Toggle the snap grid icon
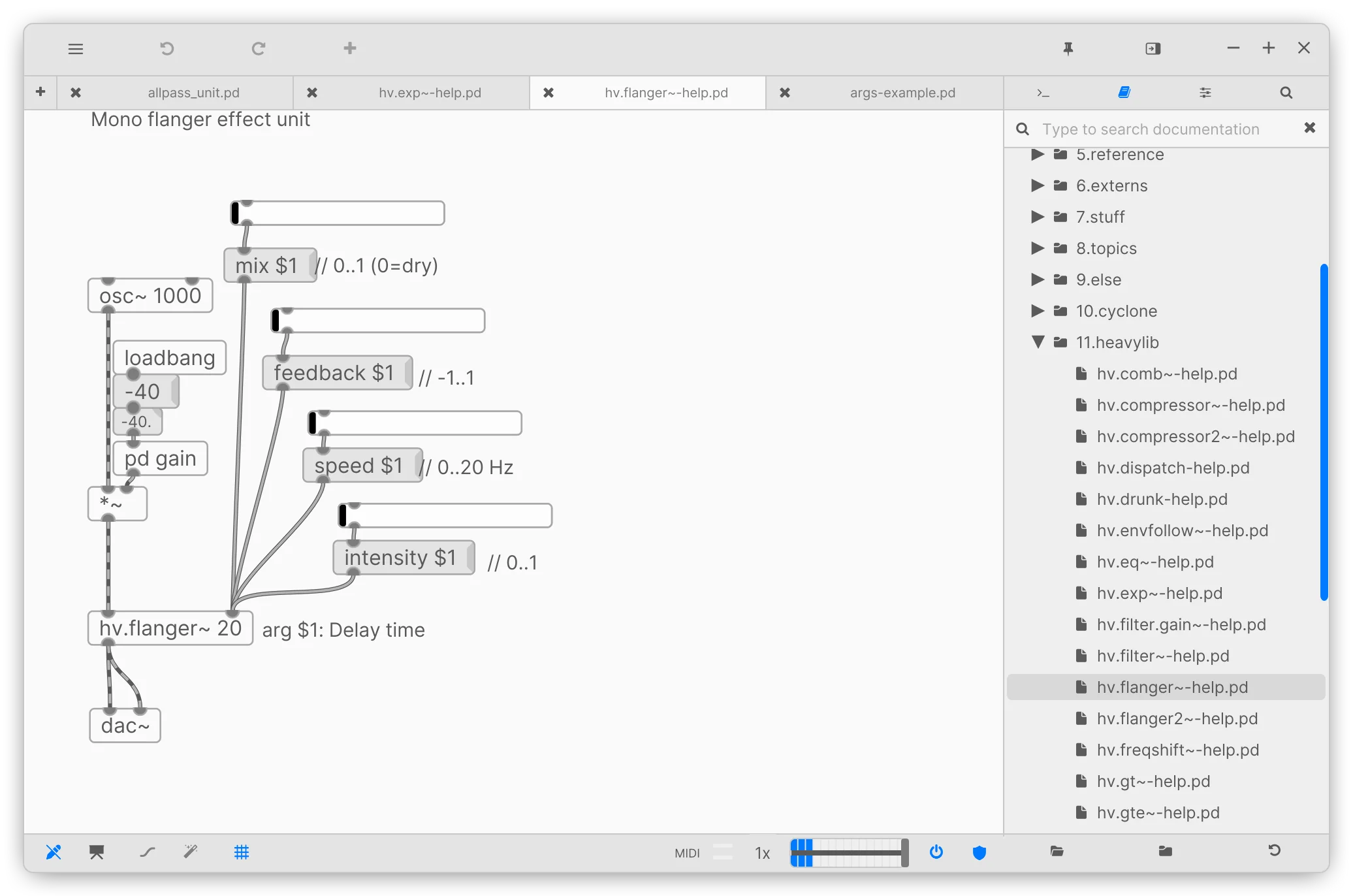Screen dimensions: 1353x896 click(x=242, y=852)
